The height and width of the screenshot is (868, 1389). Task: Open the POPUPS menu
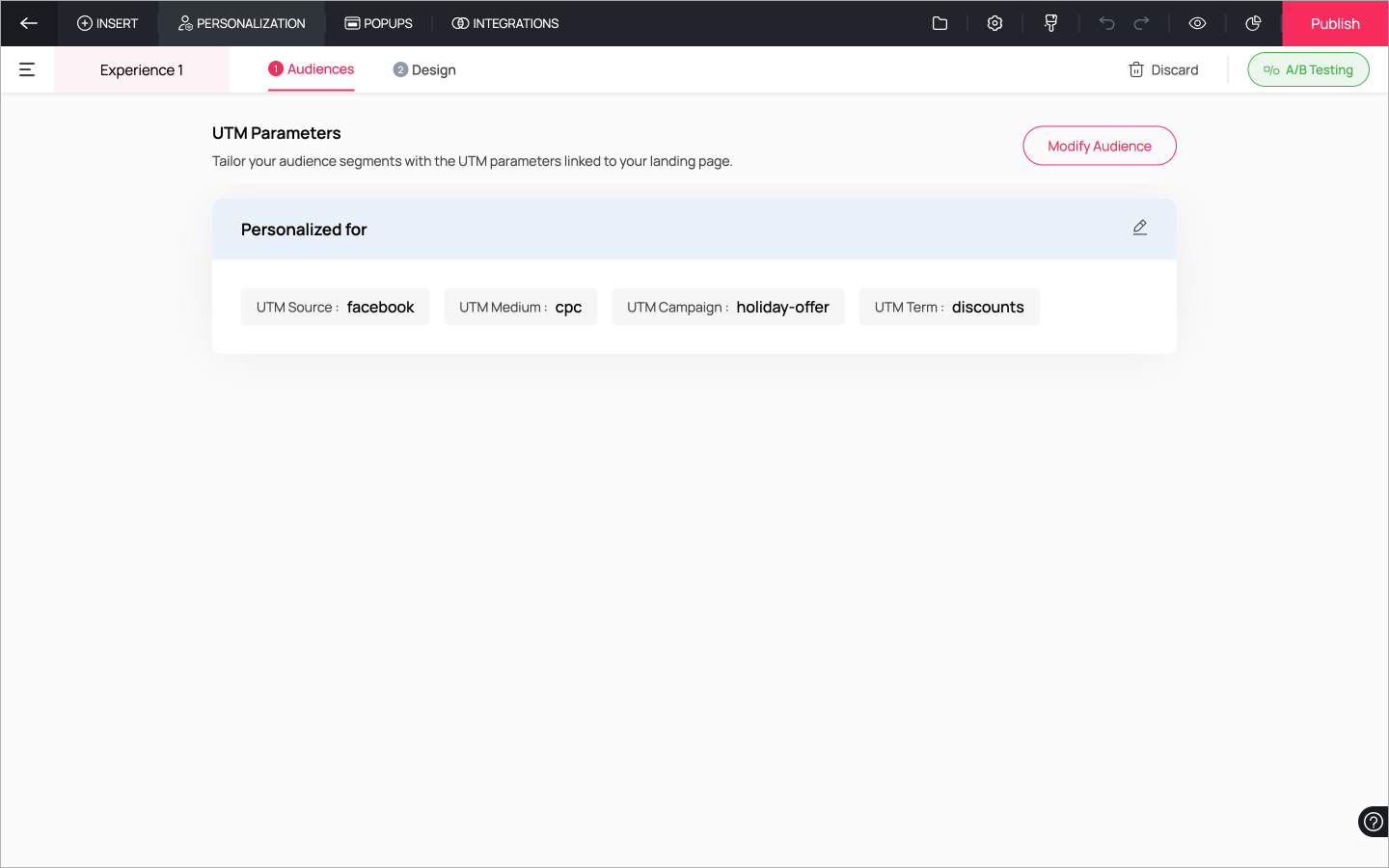[x=378, y=23]
